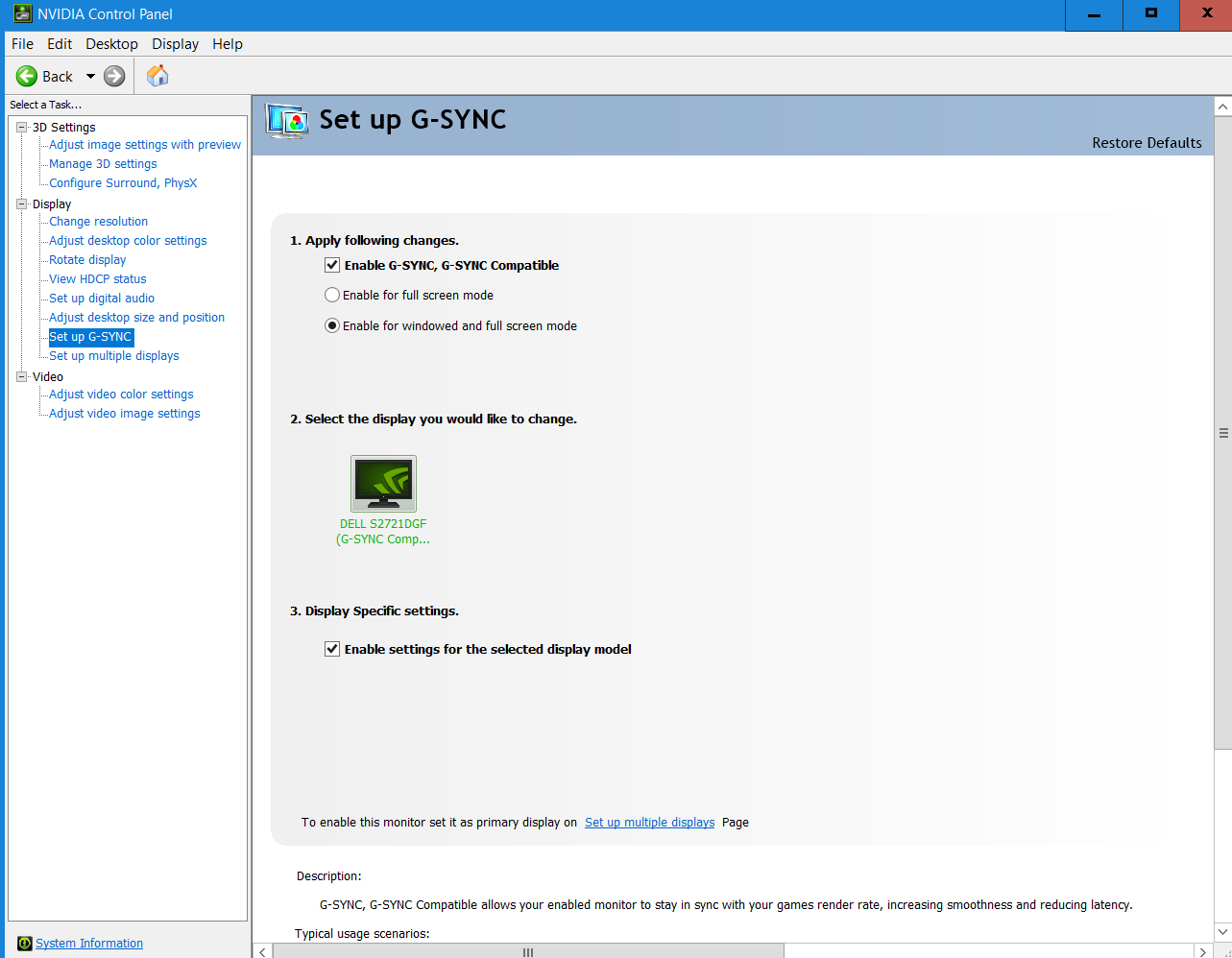
Task: Open Adjust desktop color settings
Action: tap(128, 241)
